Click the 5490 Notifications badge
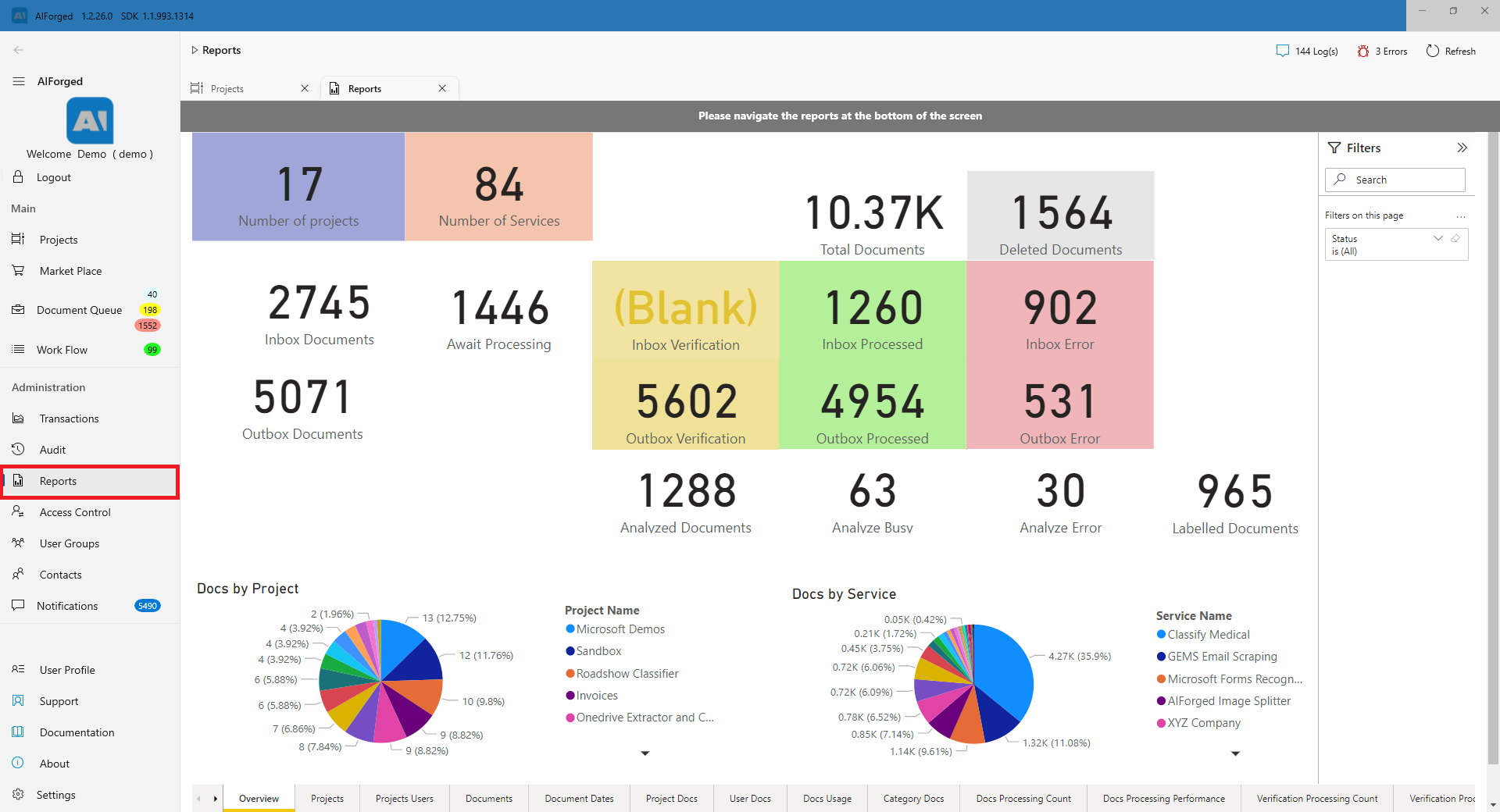This screenshot has width=1500, height=812. [148, 606]
